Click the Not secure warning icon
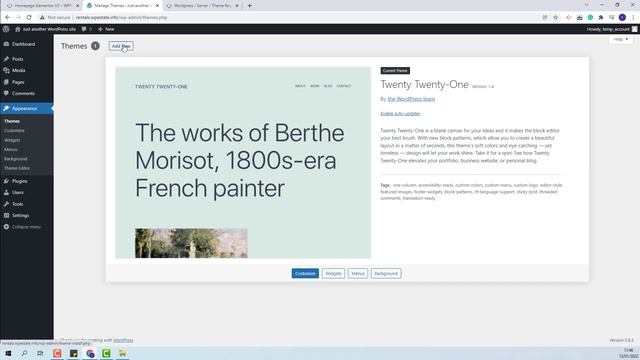 42,18
